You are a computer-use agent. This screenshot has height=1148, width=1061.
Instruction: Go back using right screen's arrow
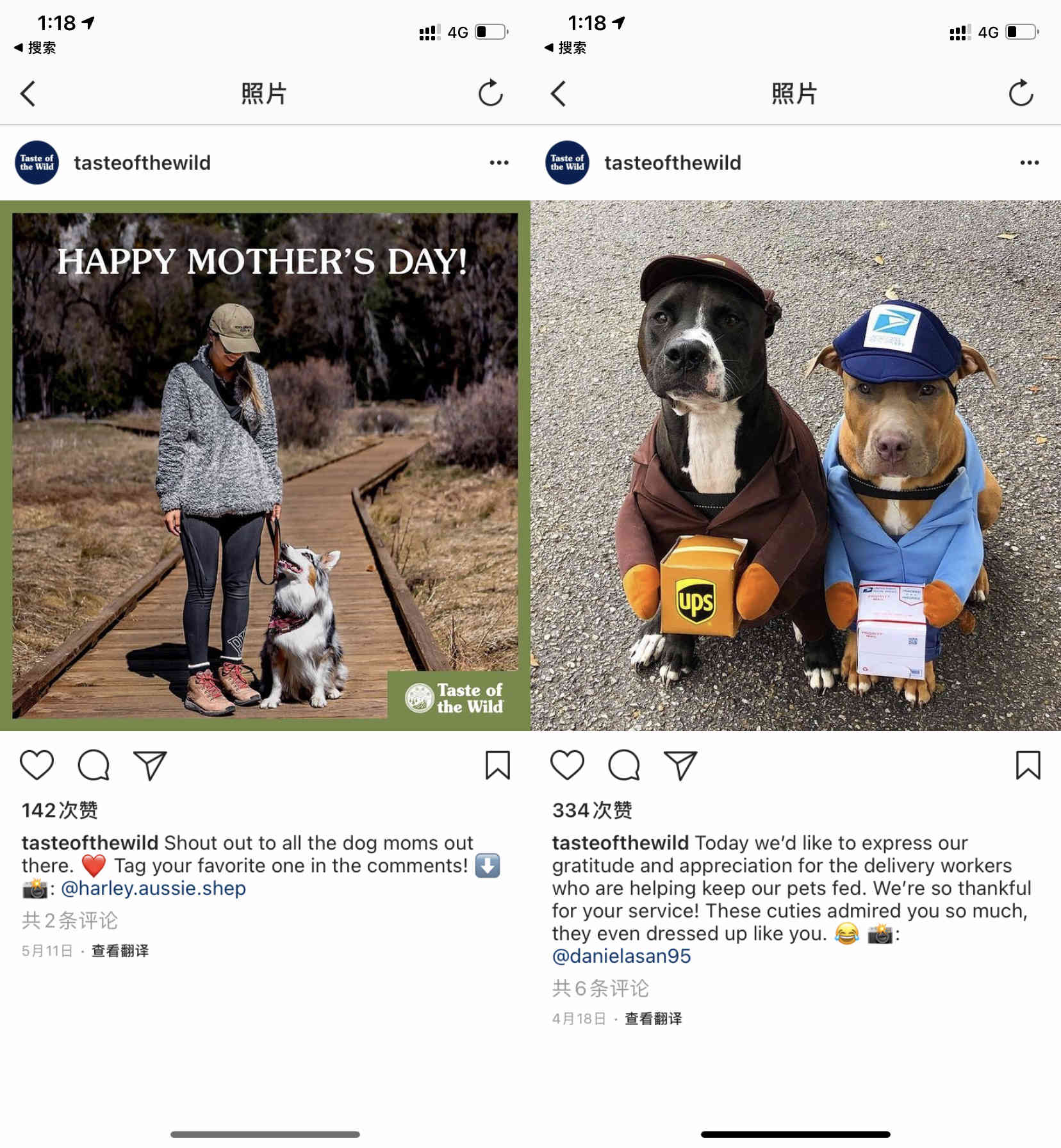[x=558, y=94]
